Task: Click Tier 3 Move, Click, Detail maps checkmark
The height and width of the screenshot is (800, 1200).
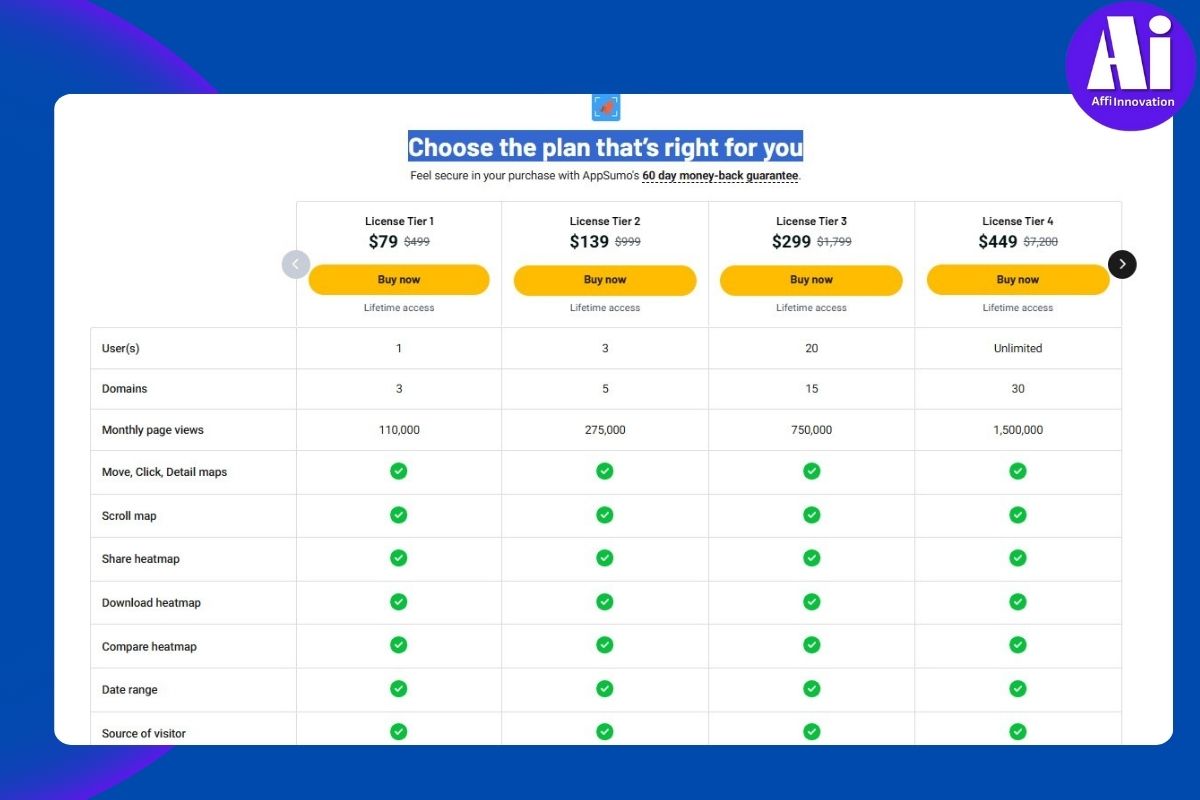Action: tap(811, 471)
